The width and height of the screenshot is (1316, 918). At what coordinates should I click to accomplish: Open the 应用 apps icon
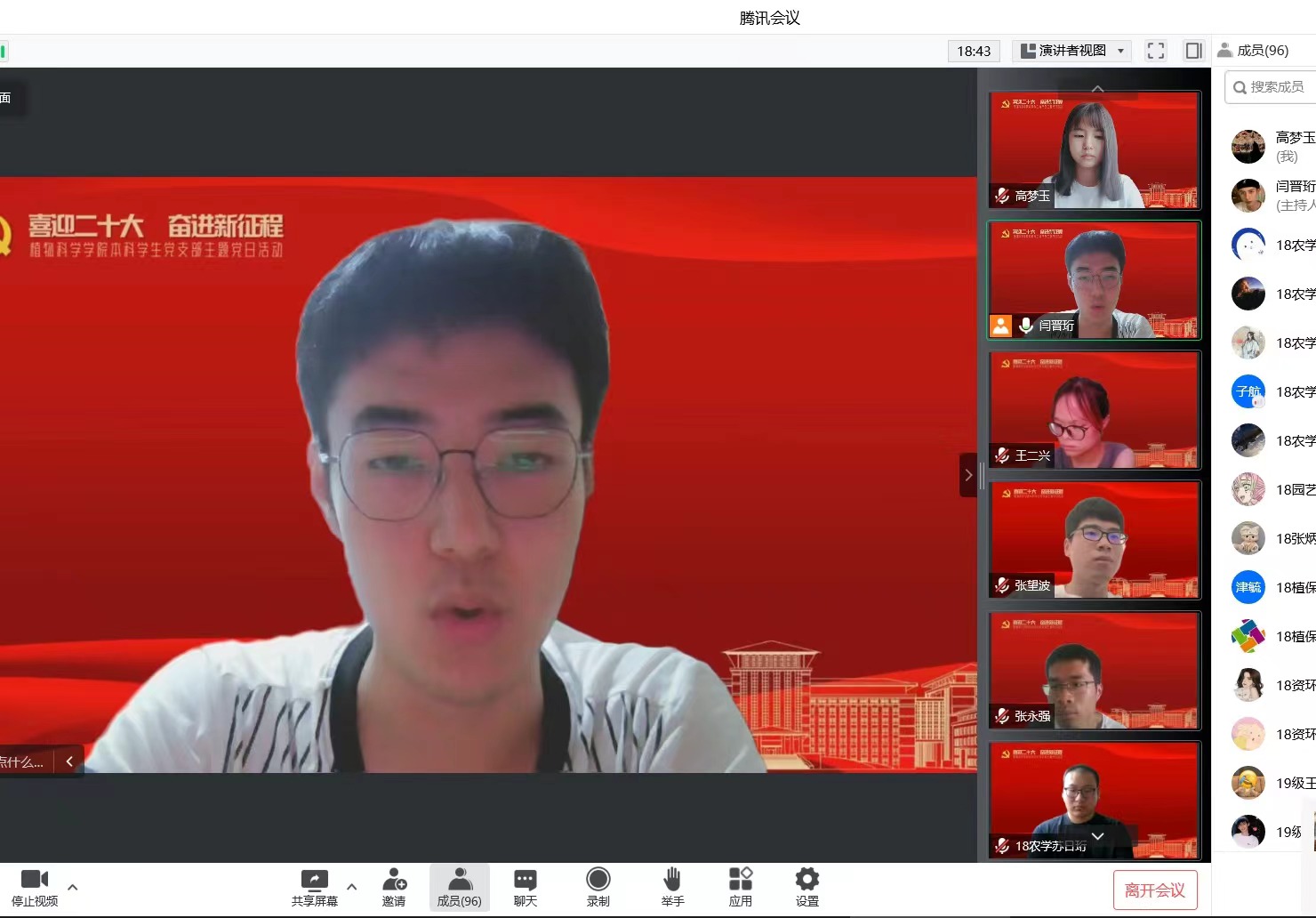[x=741, y=880]
